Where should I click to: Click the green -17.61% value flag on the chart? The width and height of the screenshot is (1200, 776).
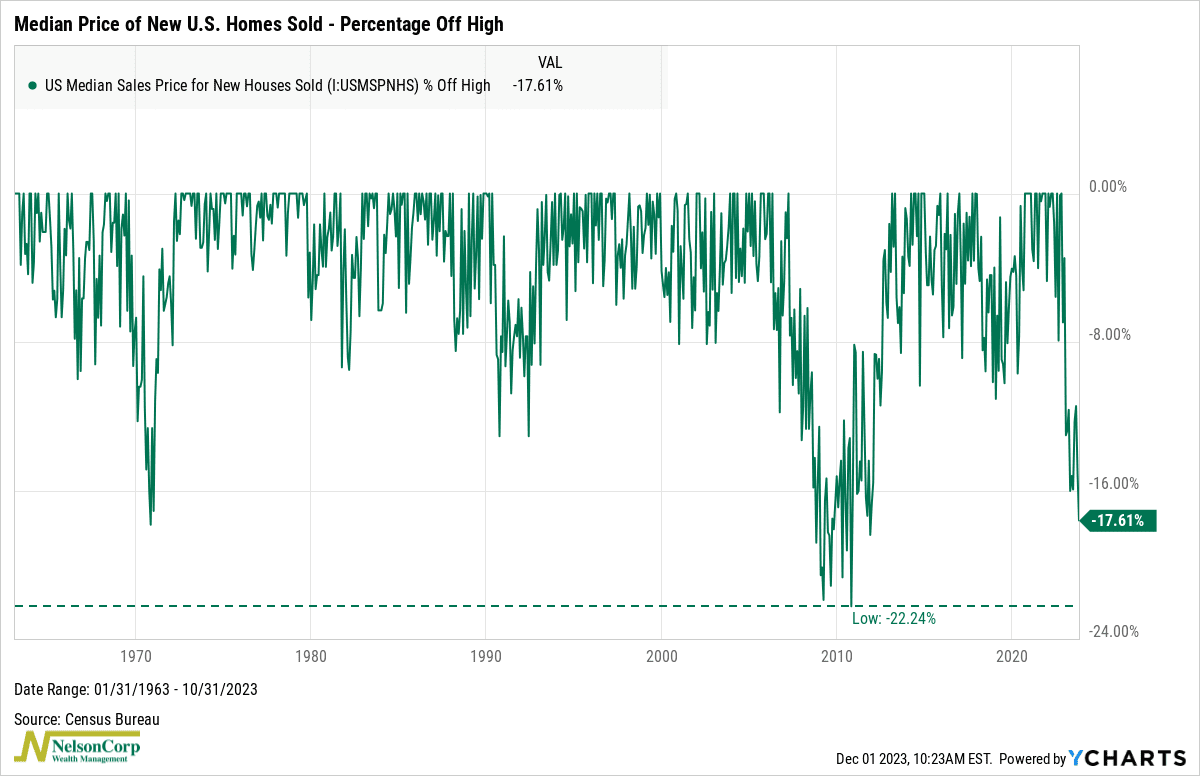click(x=1123, y=520)
